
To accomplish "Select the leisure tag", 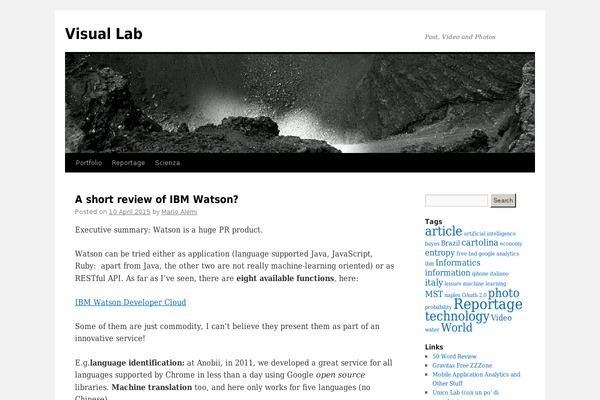I will click(453, 284).
